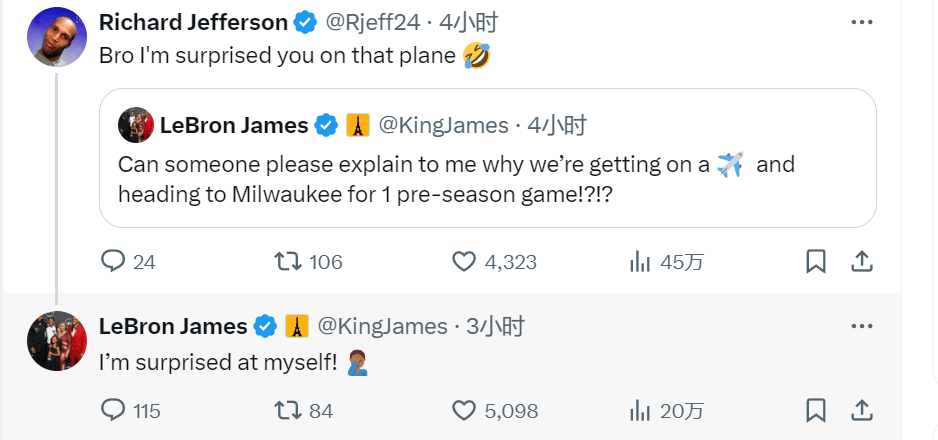Image resolution: width=938 pixels, height=440 pixels.
Task: Share LeBron James's reply tweet
Action: click(x=859, y=410)
